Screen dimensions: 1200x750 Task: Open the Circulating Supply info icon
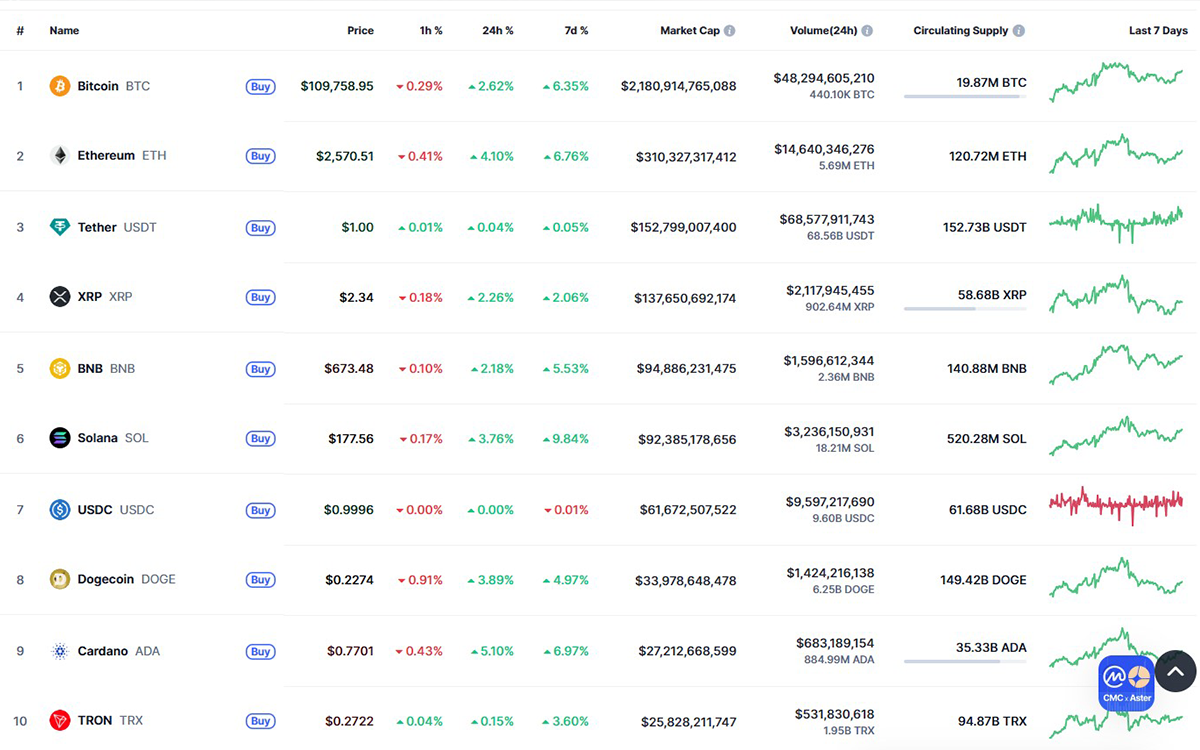pyautogui.click(x=1019, y=31)
